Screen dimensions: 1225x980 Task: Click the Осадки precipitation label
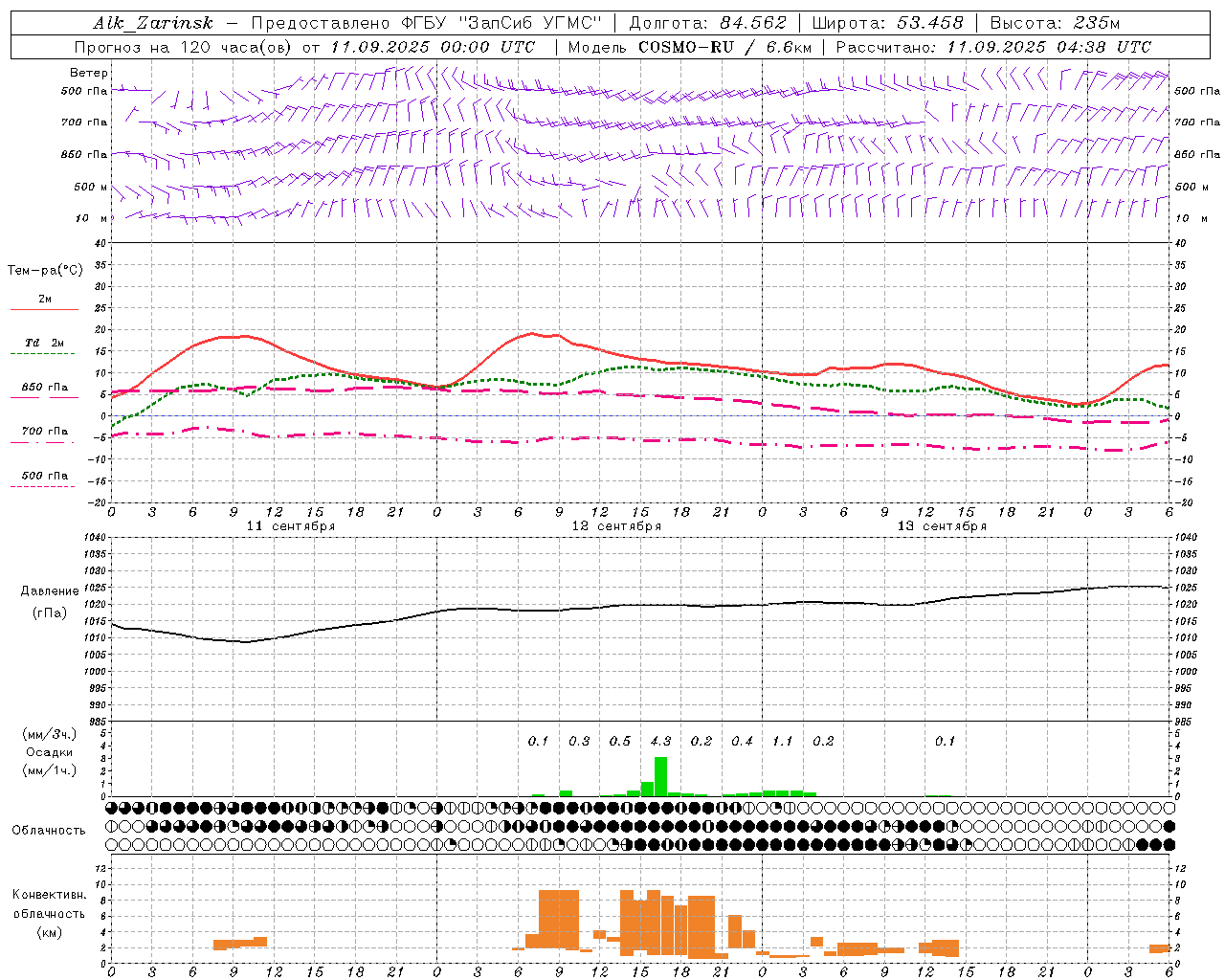point(49,752)
